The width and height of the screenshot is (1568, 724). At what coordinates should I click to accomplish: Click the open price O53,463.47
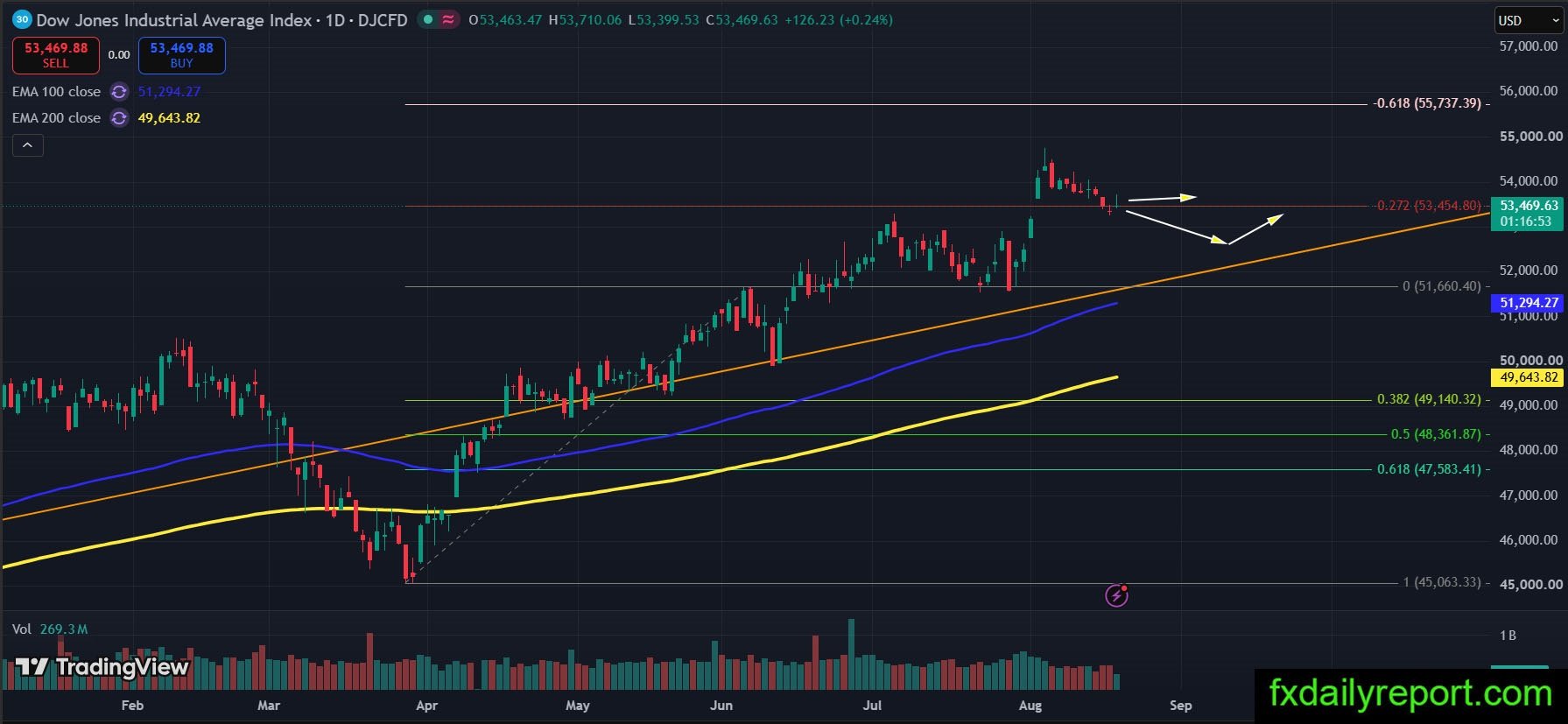coord(506,19)
